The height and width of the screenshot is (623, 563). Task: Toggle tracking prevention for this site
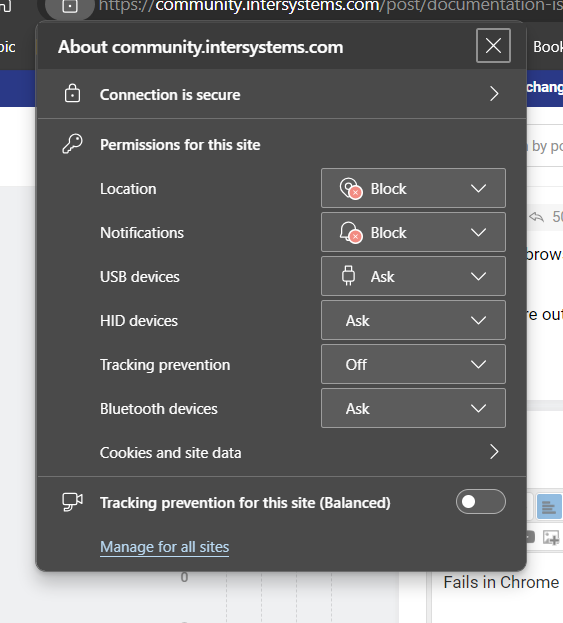(x=481, y=502)
